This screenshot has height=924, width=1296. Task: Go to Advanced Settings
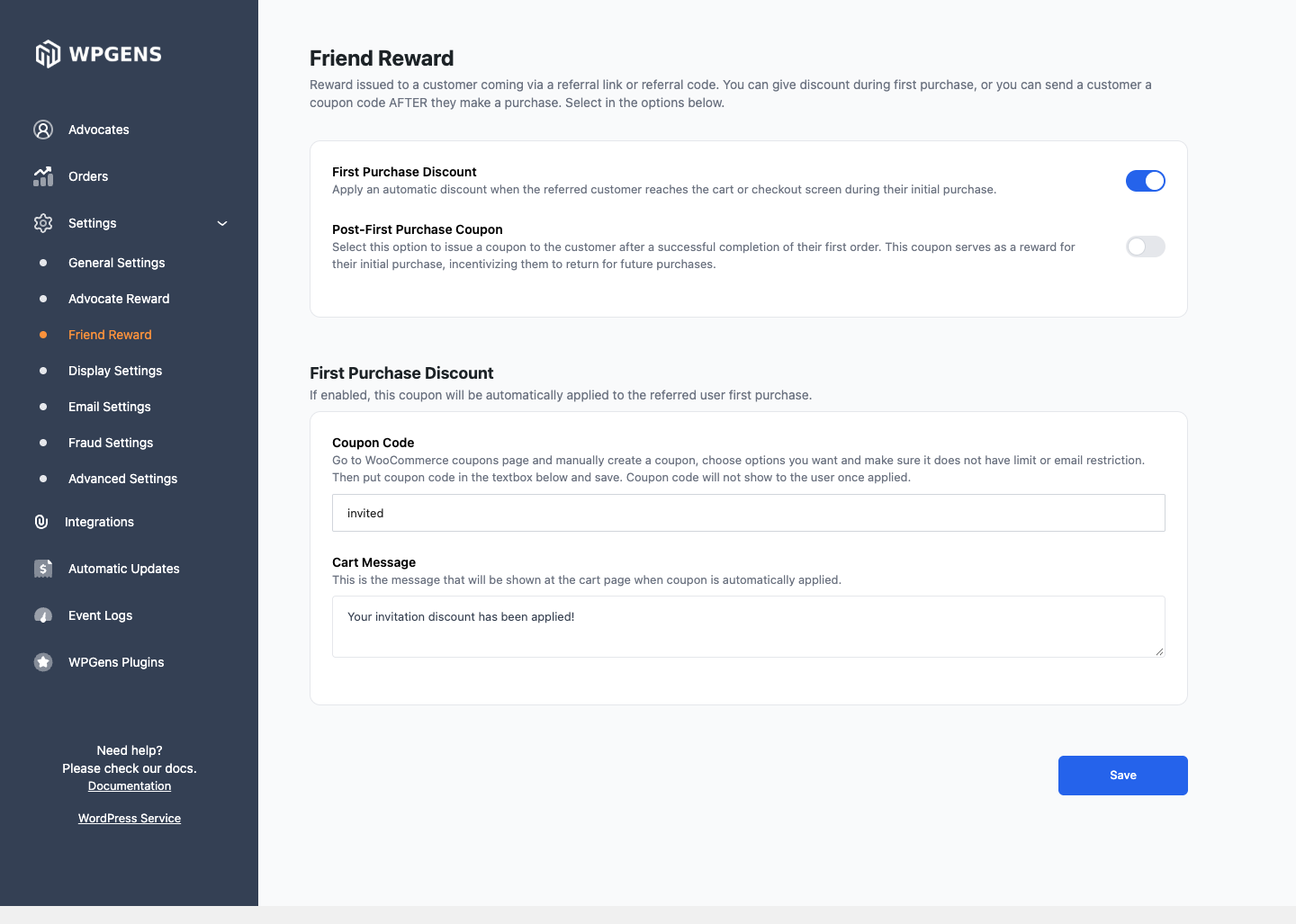(123, 479)
